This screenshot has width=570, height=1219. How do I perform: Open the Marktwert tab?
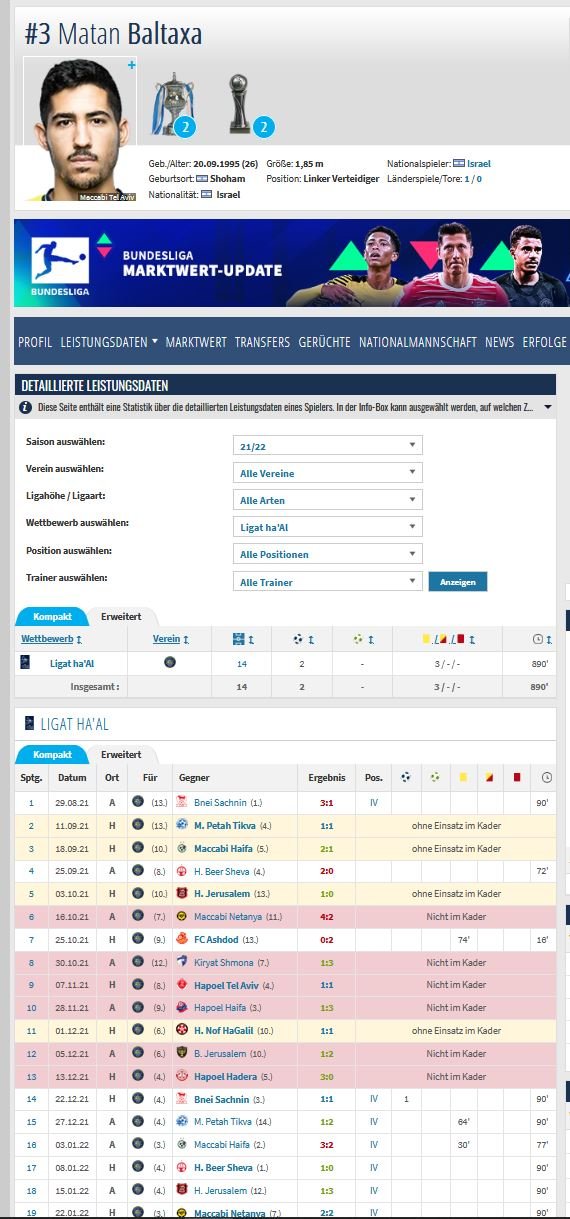pos(196,342)
